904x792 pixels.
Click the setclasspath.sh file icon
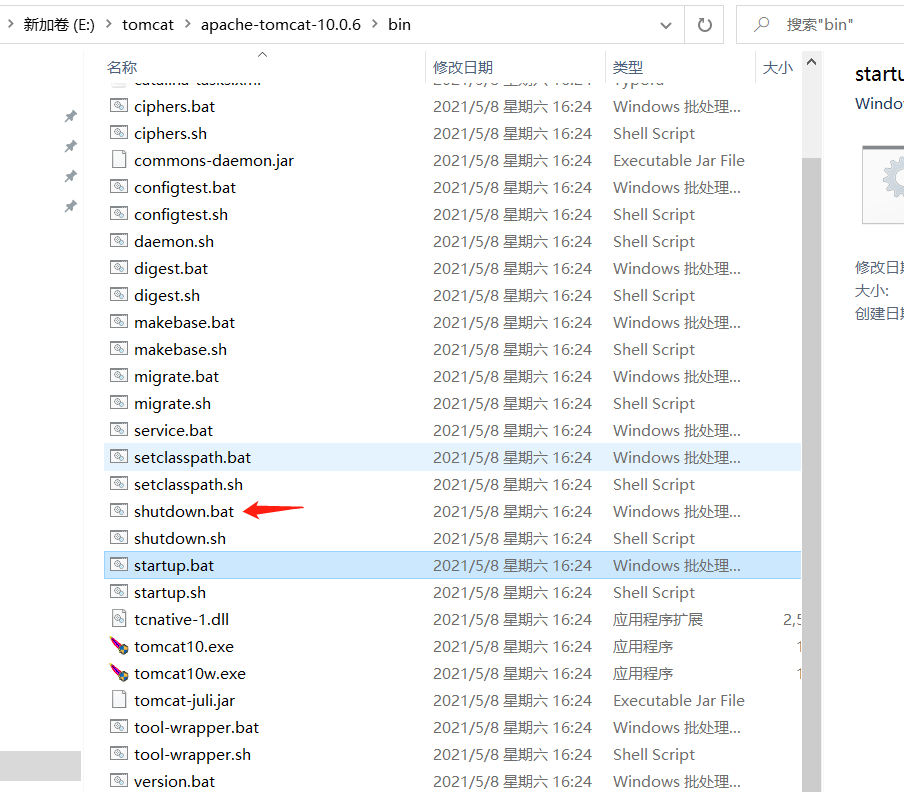(119, 484)
